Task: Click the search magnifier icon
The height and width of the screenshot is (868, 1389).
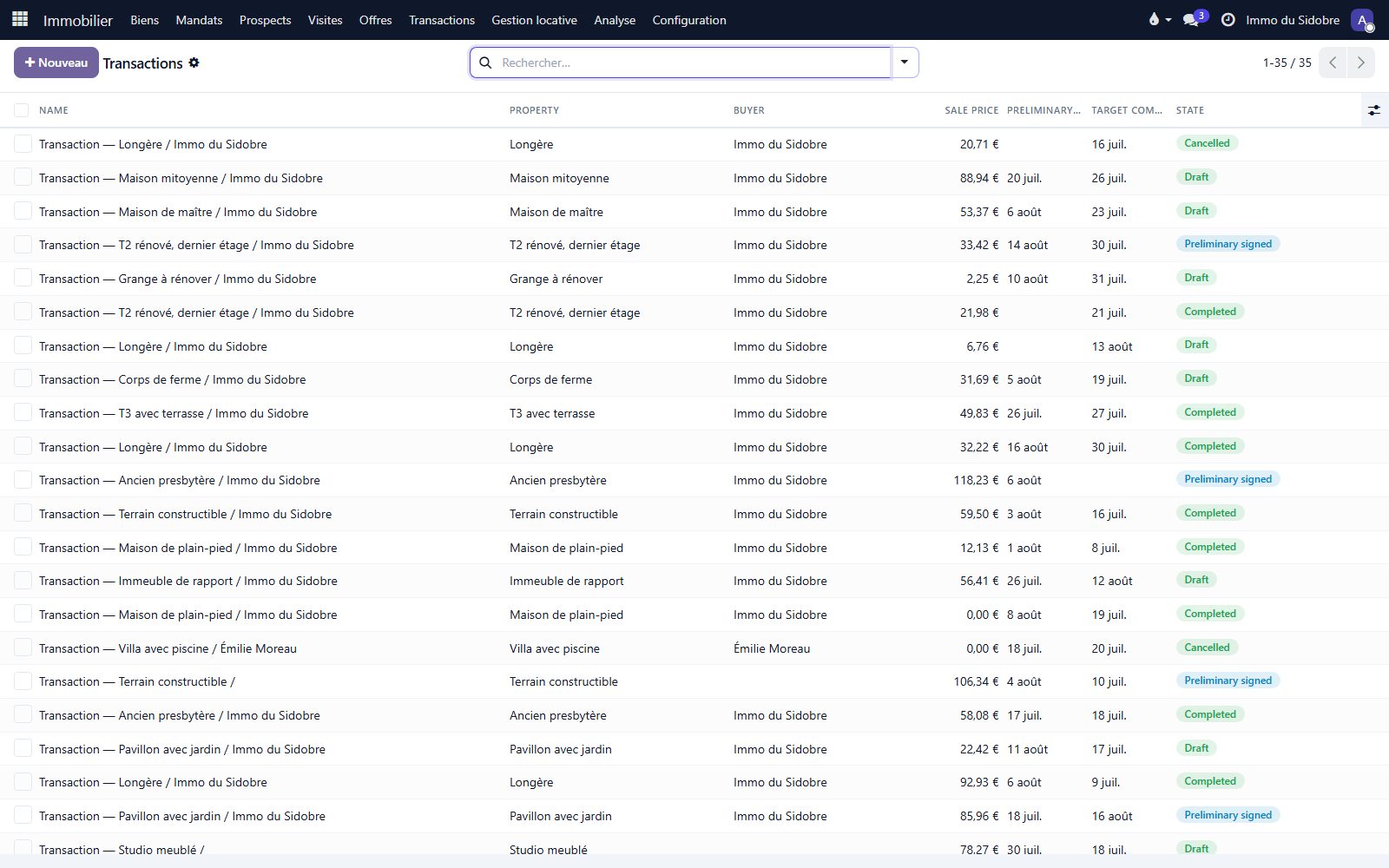Action: tap(485, 62)
